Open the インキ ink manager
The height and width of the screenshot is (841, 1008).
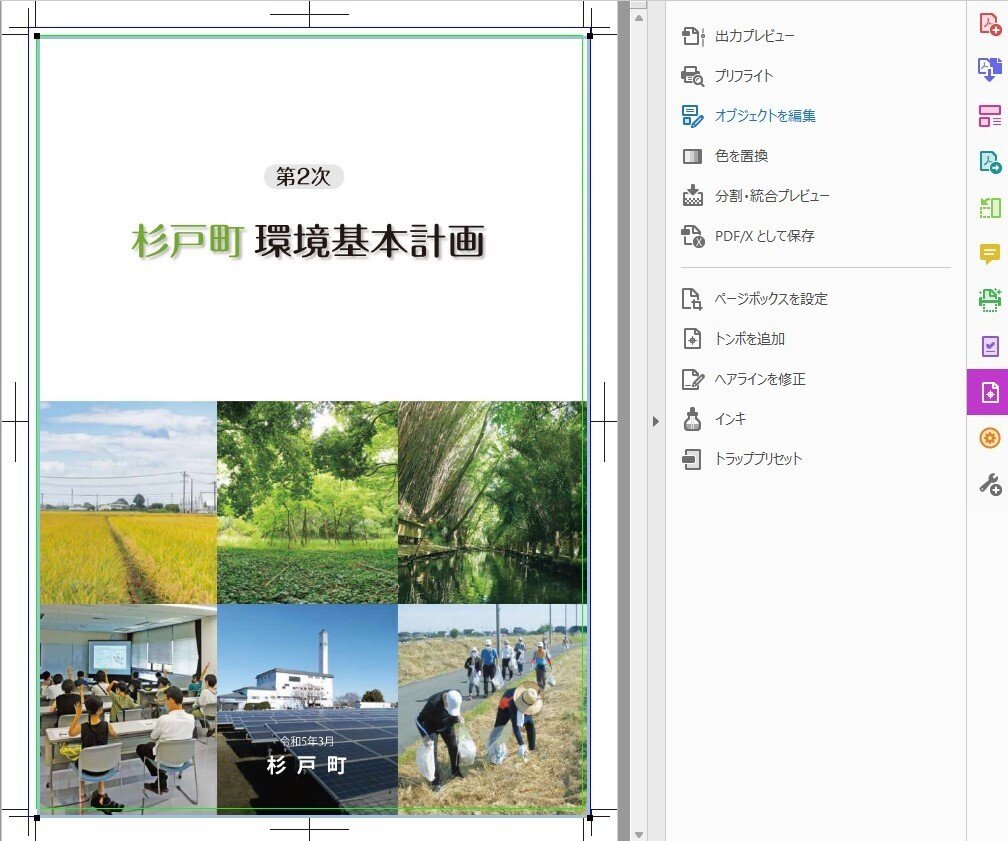714,419
